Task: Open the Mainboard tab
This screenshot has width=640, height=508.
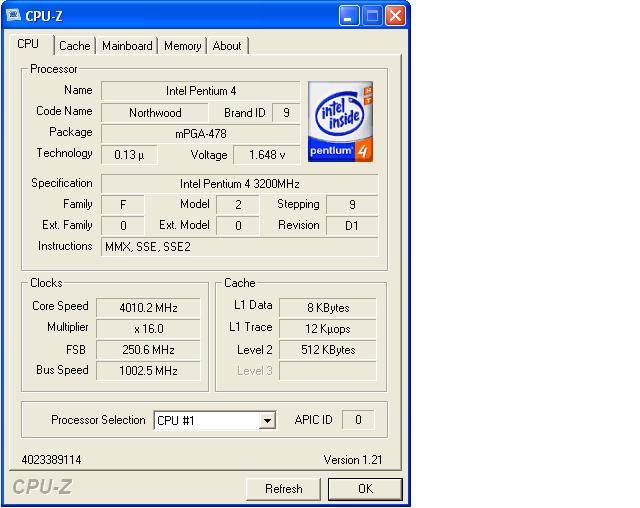Action: pyautogui.click(x=127, y=46)
